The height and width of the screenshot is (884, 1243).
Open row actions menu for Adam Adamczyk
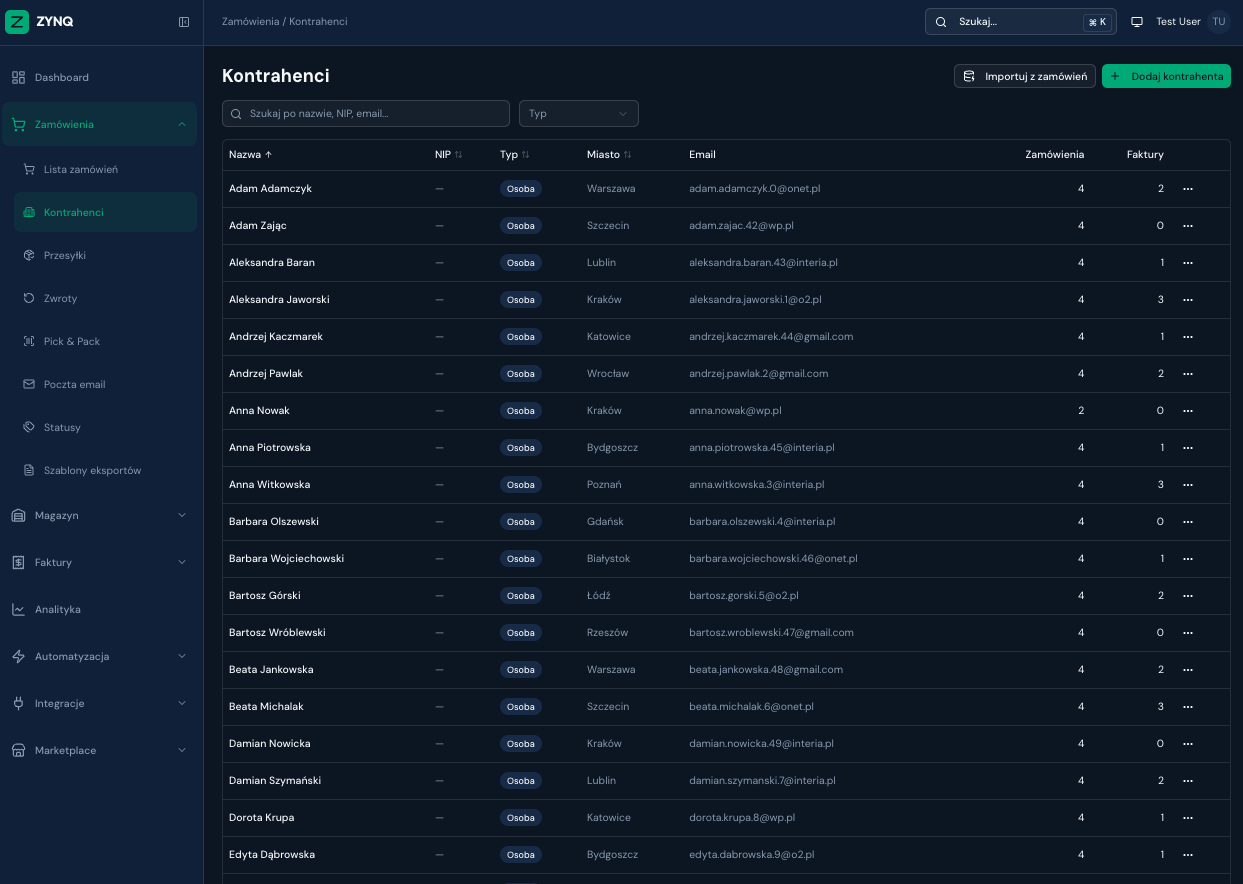pos(1188,189)
